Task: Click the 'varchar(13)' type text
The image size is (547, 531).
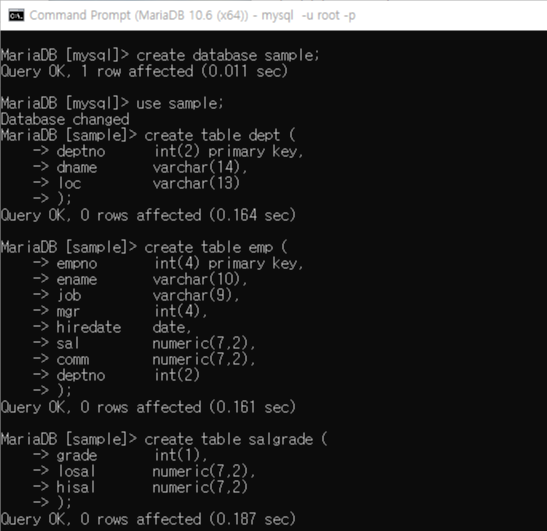Action: 196,184
